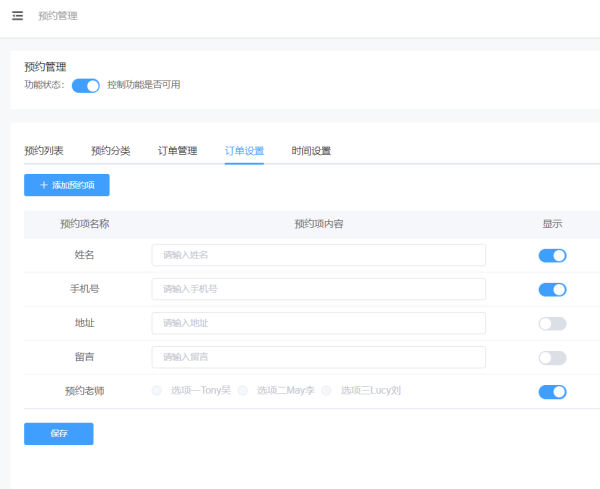Click the 请输入手机号 input field
Viewport: 600px width, 489px height.
click(318, 289)
